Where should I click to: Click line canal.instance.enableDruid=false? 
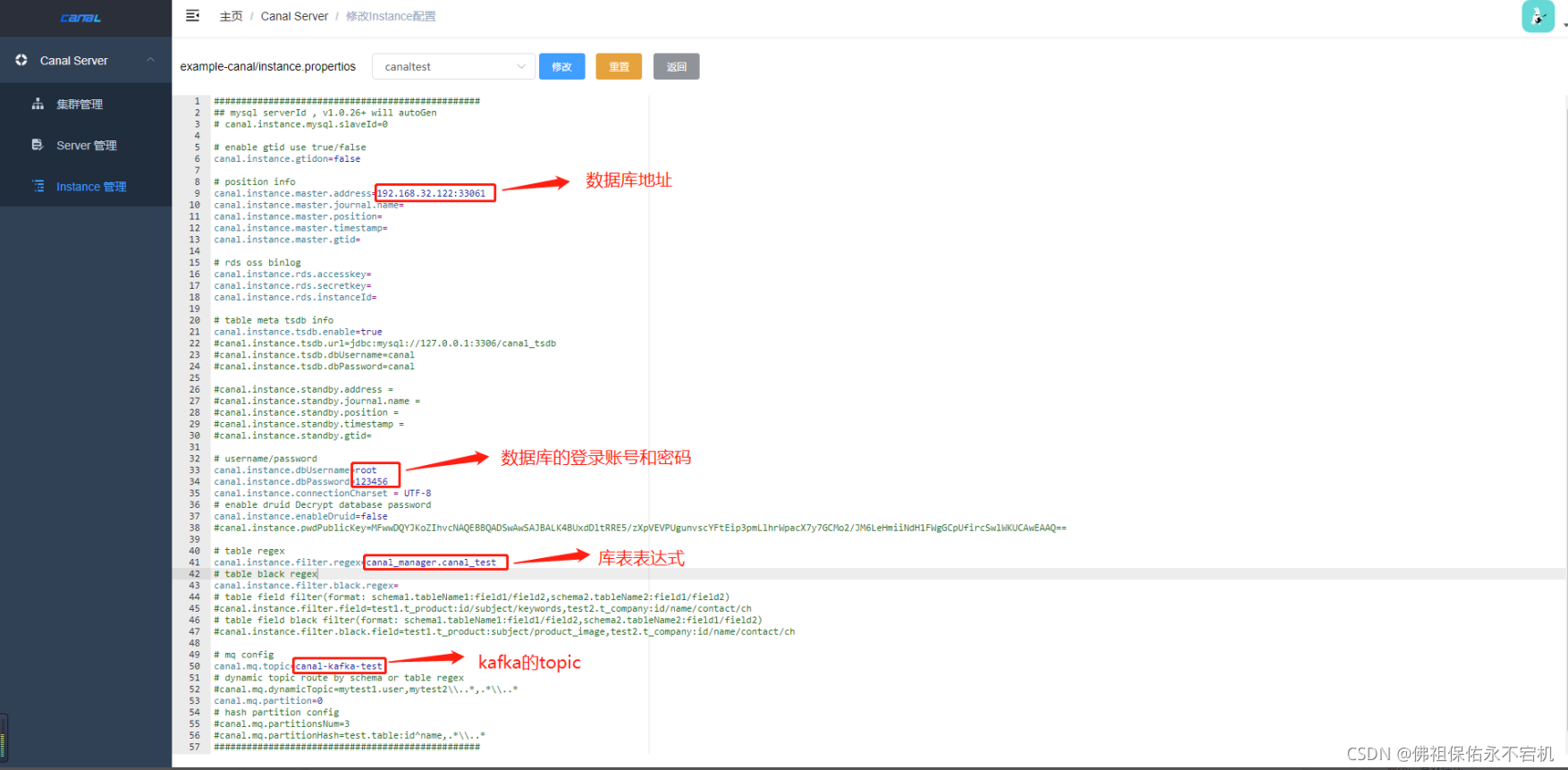(300, 517)
